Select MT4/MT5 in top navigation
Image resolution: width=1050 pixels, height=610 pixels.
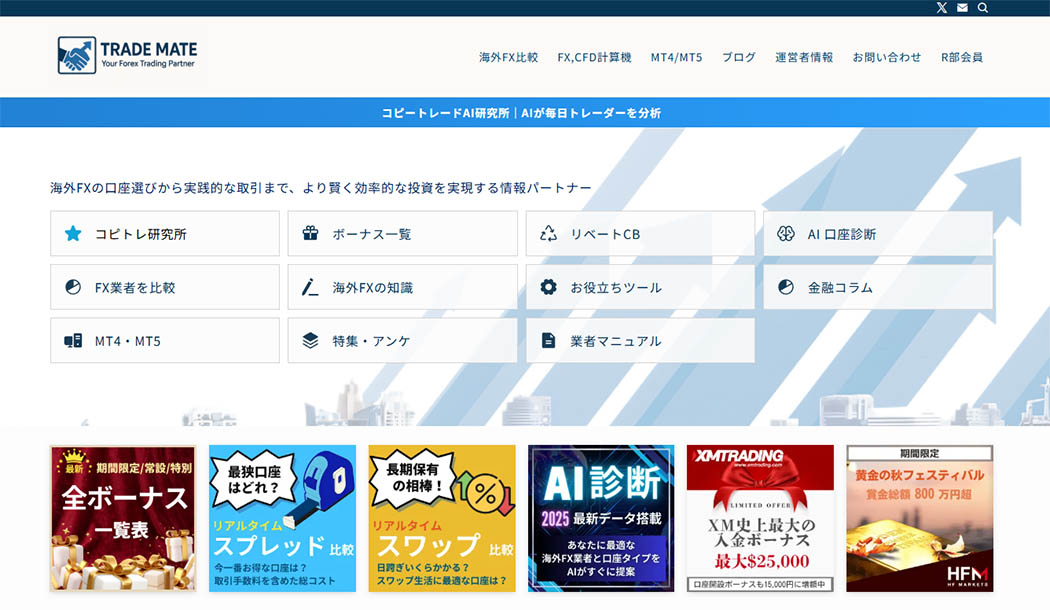tap(676, 57)
